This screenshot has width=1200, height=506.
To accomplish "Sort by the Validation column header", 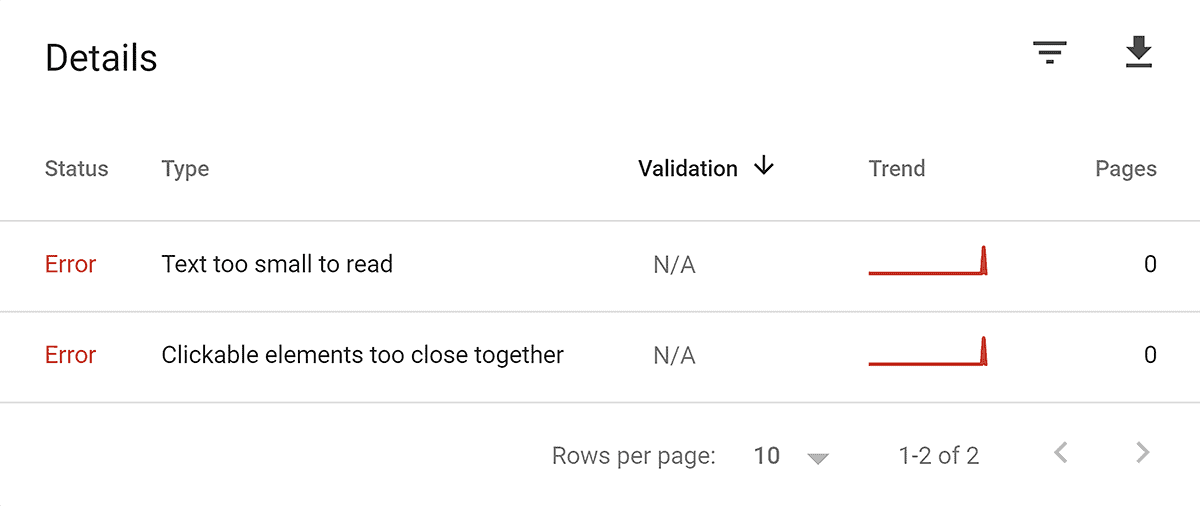I will click(x=688, y=168).
